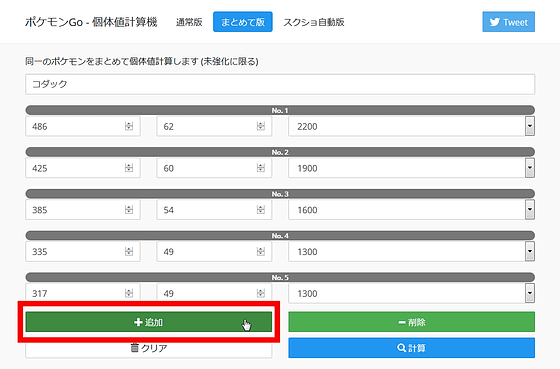Click the blue 計算 calculate button
The height and width of the screenshot is (369, 560).
pyautogui.click(x=411, y=348)
